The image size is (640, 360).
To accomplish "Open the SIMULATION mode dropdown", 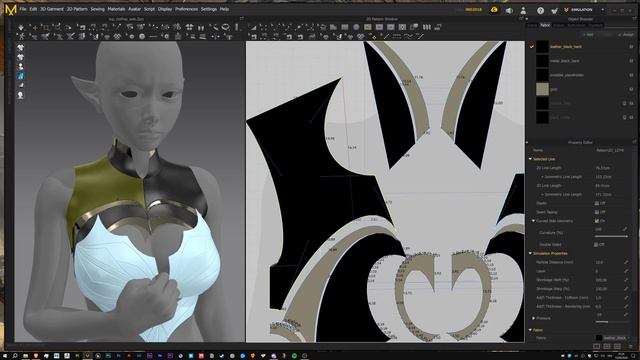I will click(x=584, y=10).
